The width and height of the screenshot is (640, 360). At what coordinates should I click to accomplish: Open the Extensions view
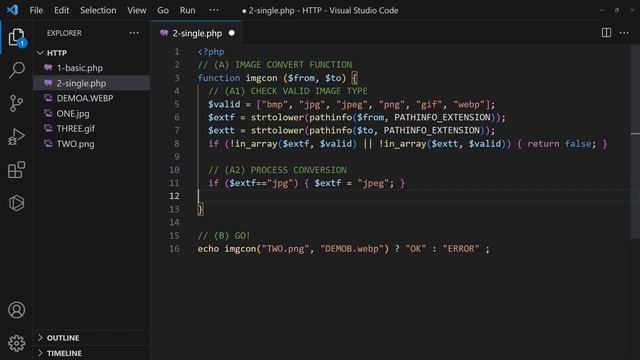(x=16, y=170)
